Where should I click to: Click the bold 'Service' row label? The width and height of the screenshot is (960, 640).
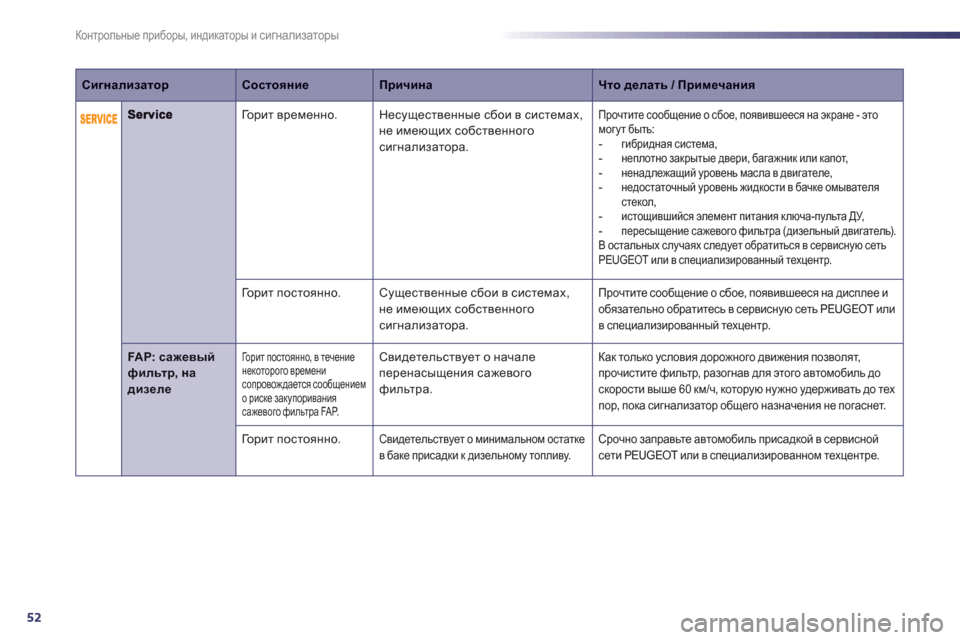click(x=150, y=115)
